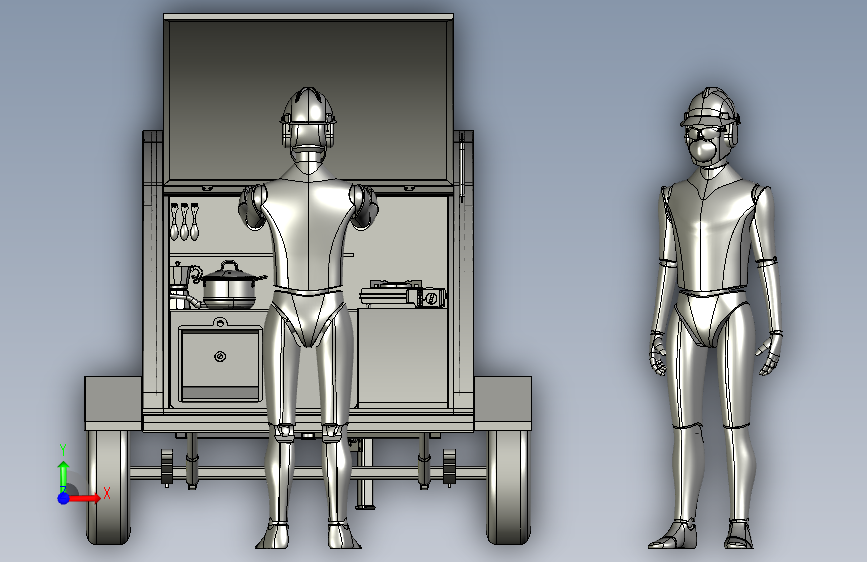Click the red X axis arrow of triad
Screen dimensions: 867x562
click(x=84, y=498)
